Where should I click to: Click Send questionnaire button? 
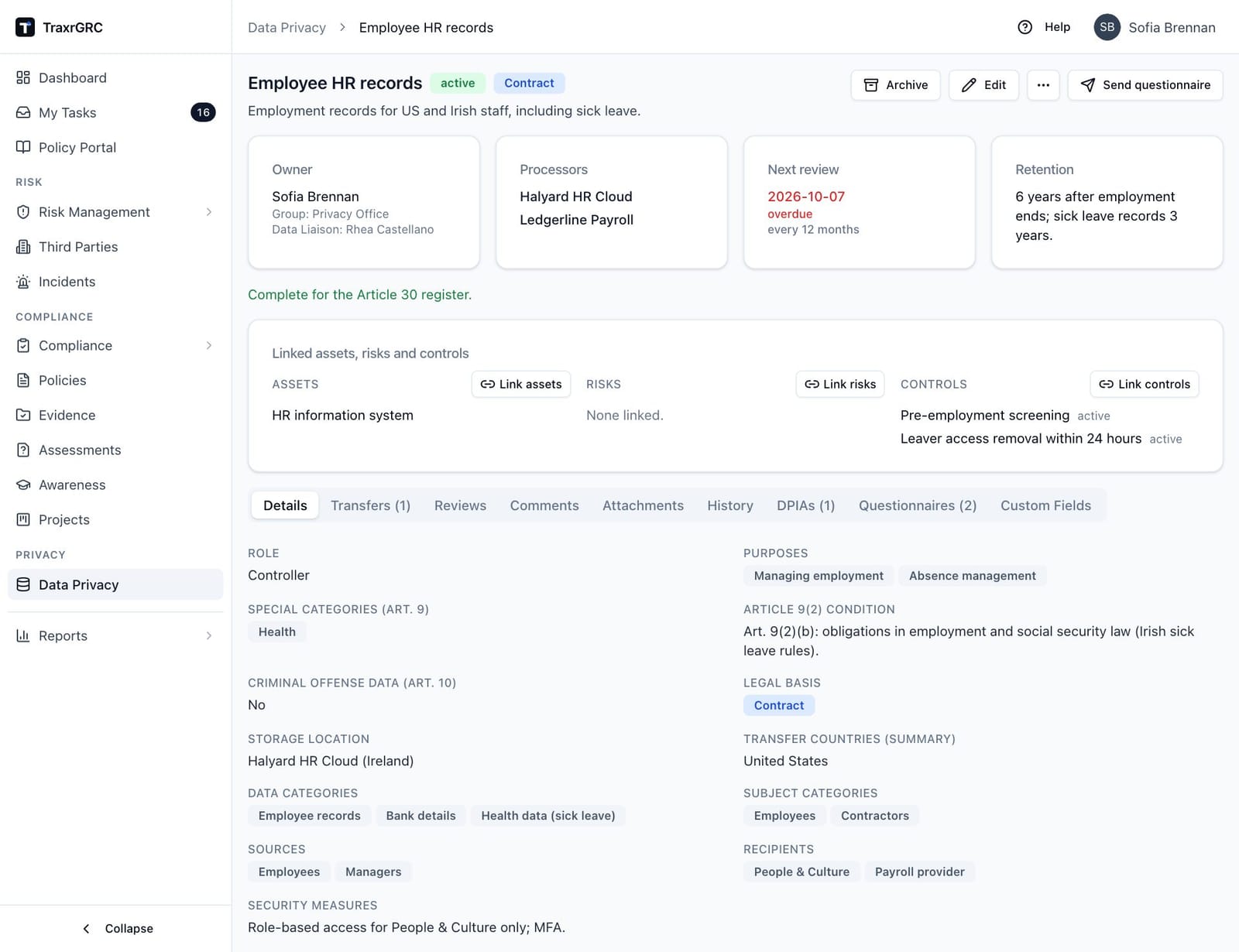coord(1145,85)
